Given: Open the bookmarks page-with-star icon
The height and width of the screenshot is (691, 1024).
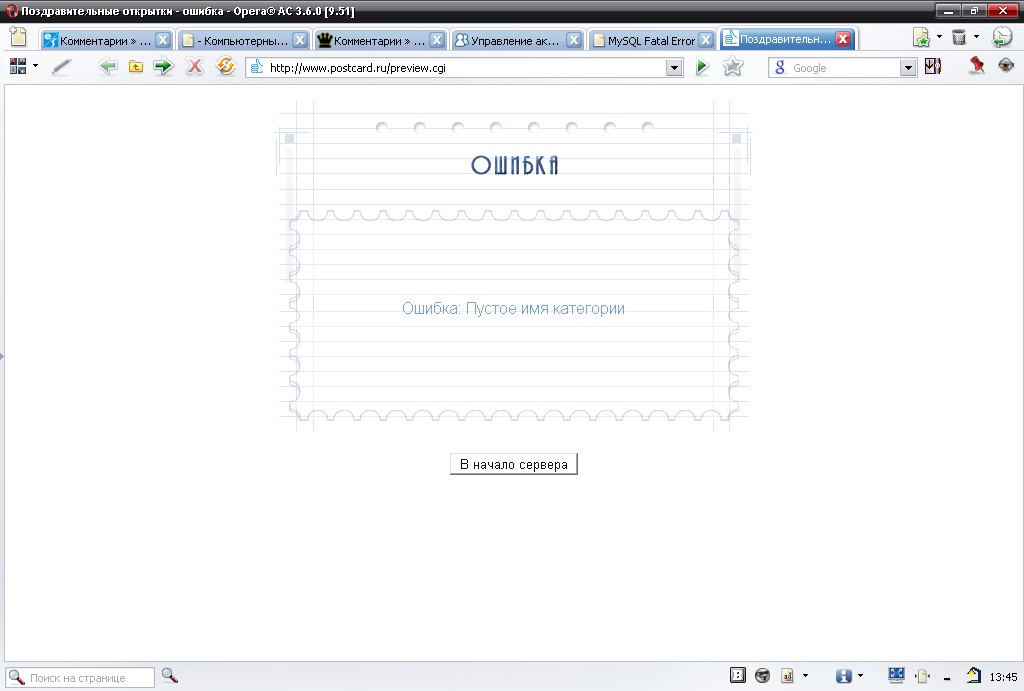Looking at the screenshot, I should 921,38.
